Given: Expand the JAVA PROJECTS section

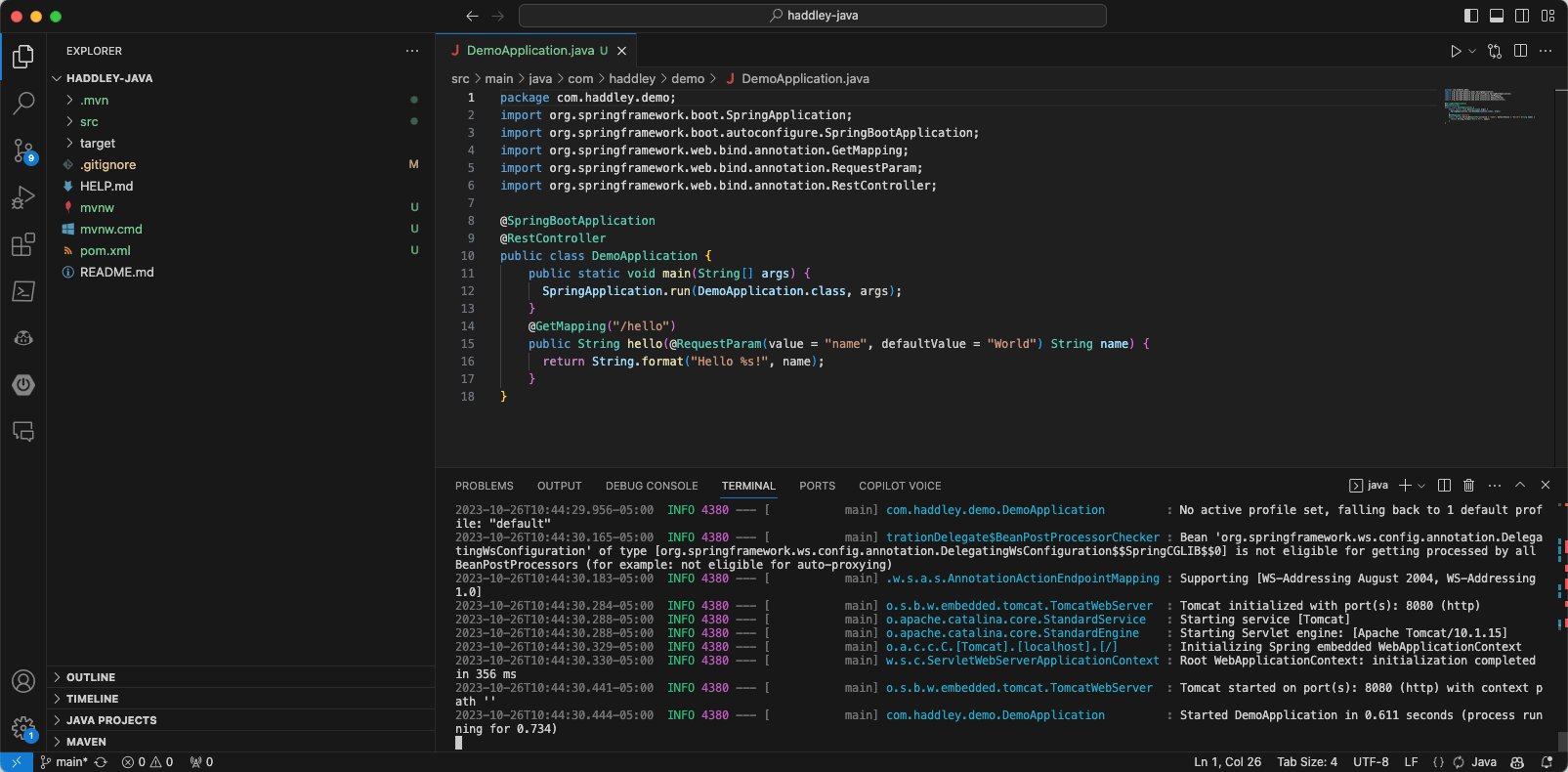Looking at the screenshot, I should tap(111, 720).
